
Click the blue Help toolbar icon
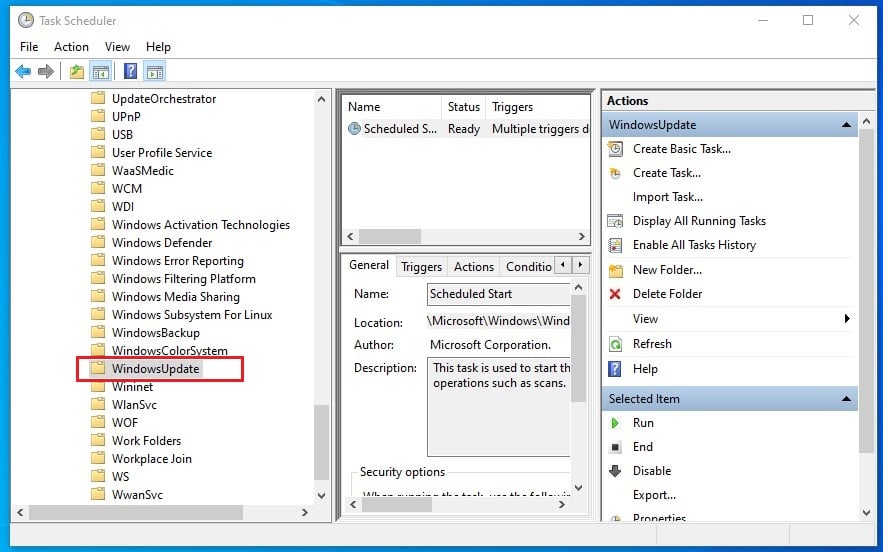[131, 72]
